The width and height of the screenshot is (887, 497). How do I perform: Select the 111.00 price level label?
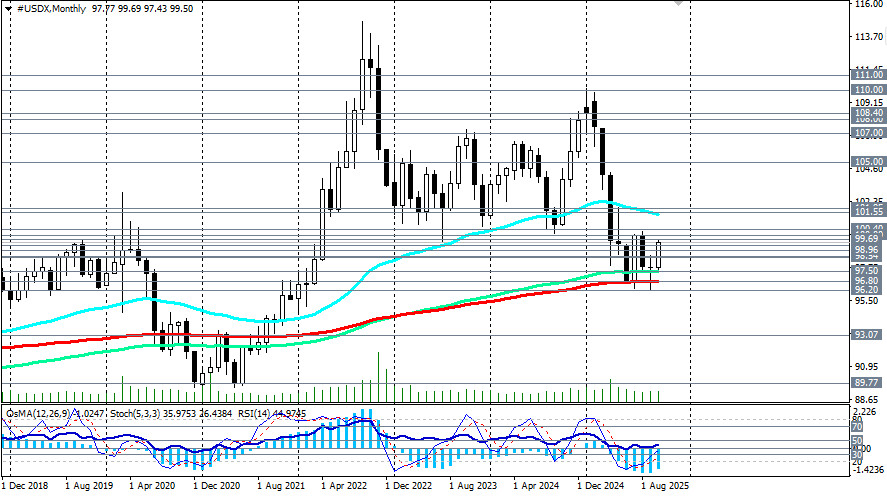click(x=867, y=75)
